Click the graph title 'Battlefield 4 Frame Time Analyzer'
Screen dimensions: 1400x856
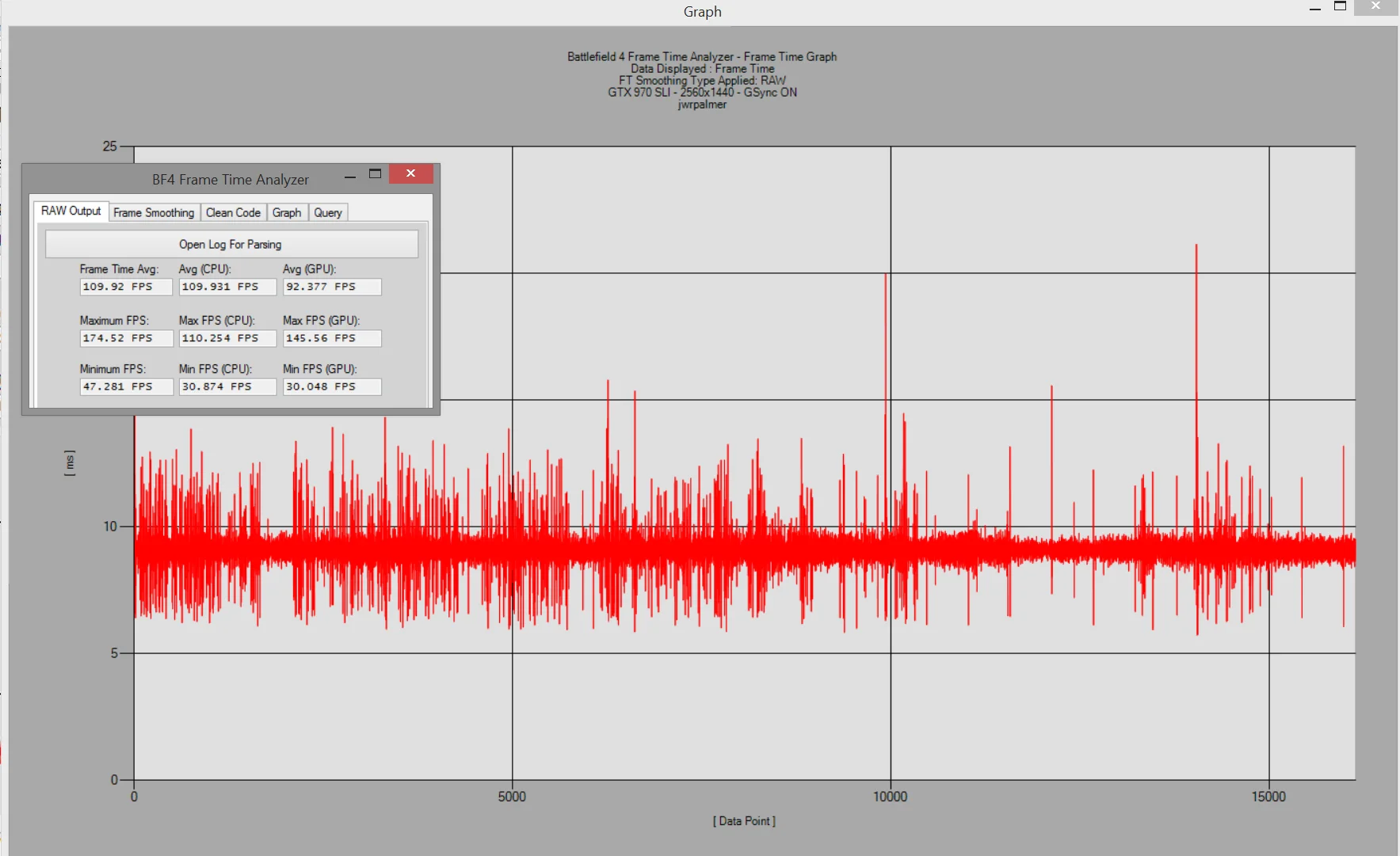click(x=702, y=57)
